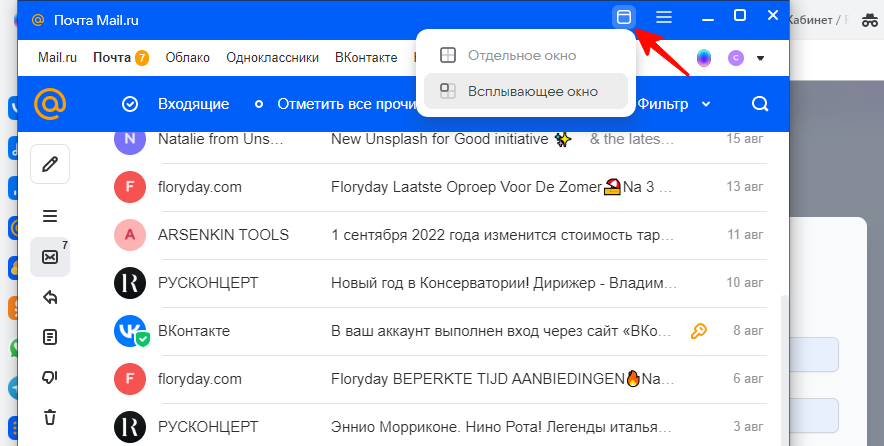Open the inbox envelope icon with badge 7
884x446 pixels.
[50, 257]
